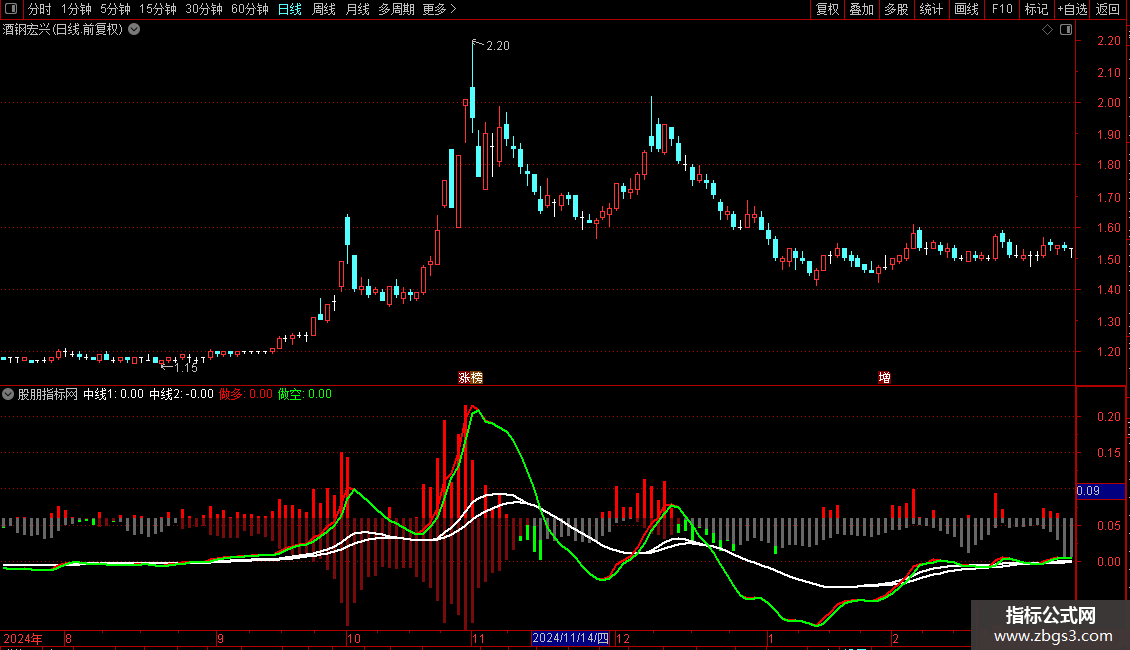This screenshot has width=1130, height=650.
Task: Open the 股朋指标网 indicator dropdown icon
Action: pos(8,394)
